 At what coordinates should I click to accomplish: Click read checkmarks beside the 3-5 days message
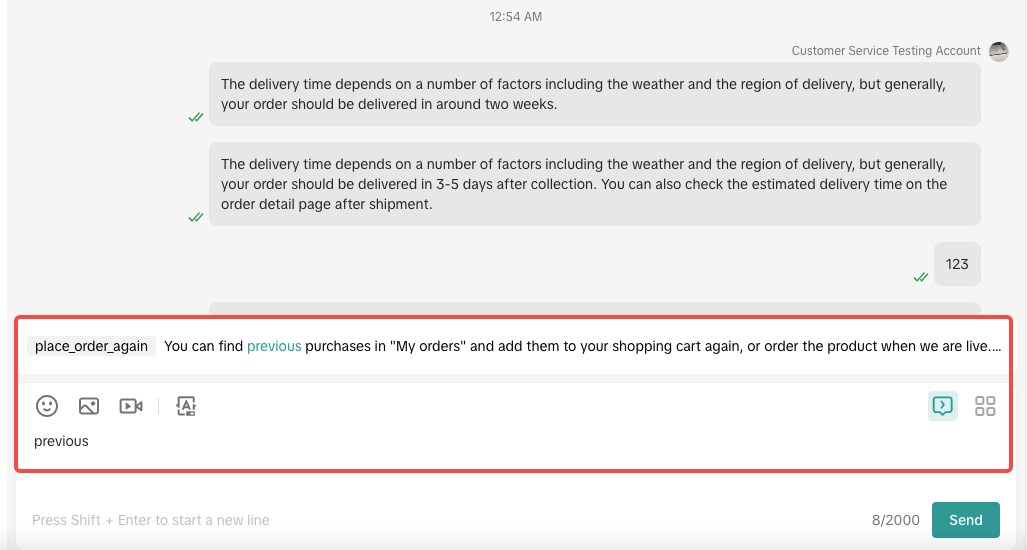pos(196,217)
